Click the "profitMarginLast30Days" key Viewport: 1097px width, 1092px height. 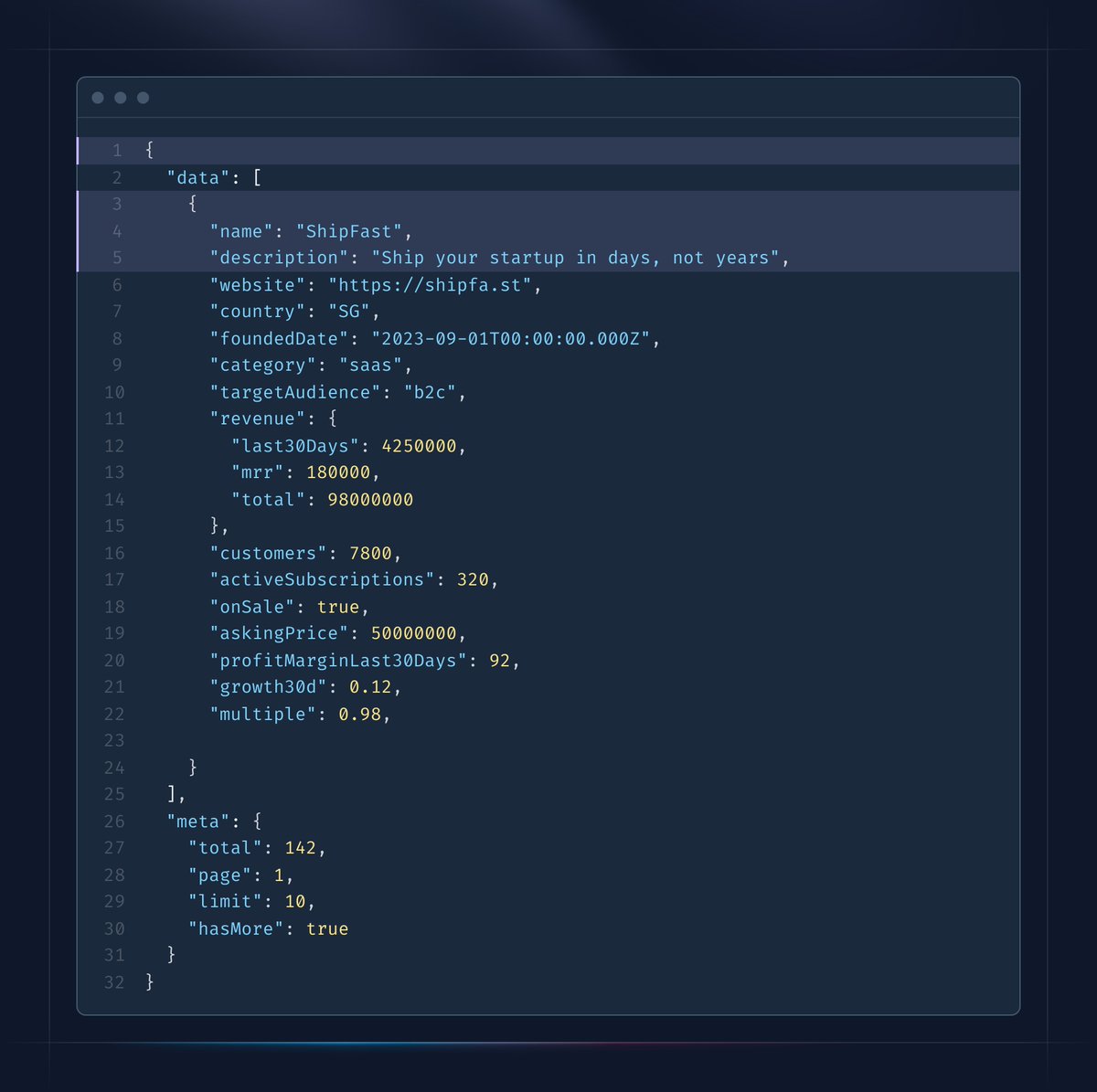coord(338,661)
